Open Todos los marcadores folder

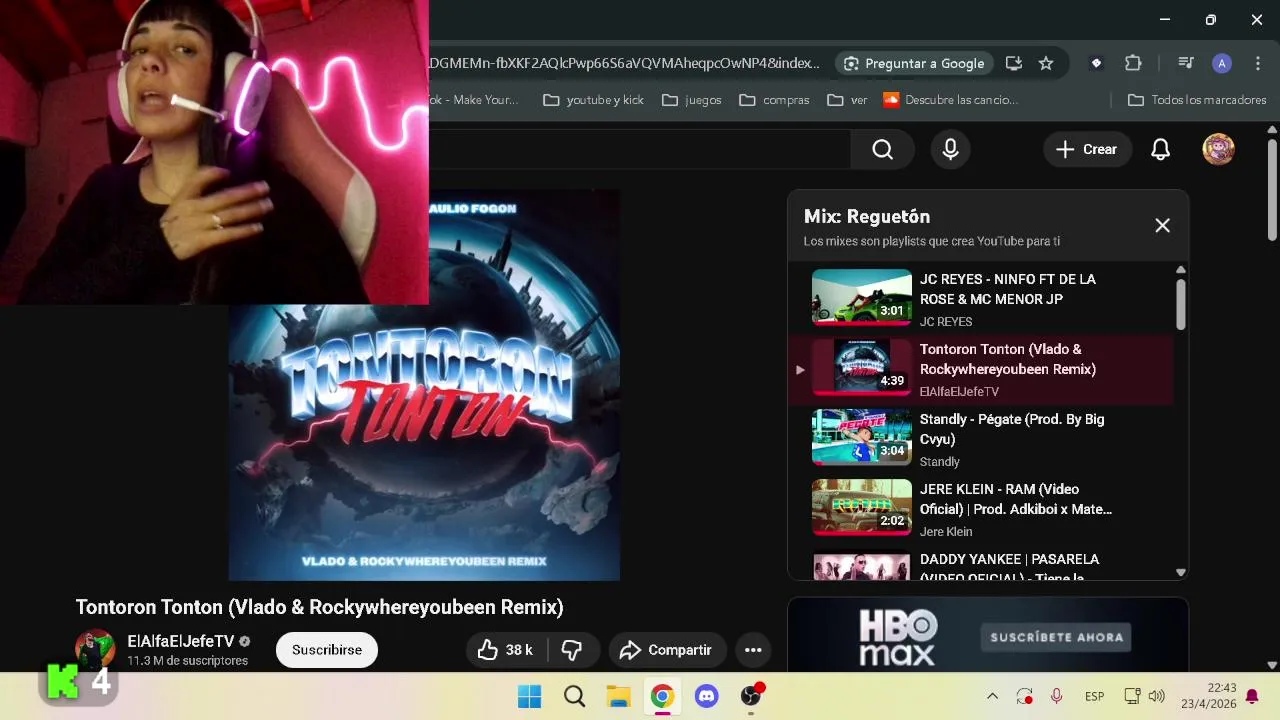click(1197, 100)
